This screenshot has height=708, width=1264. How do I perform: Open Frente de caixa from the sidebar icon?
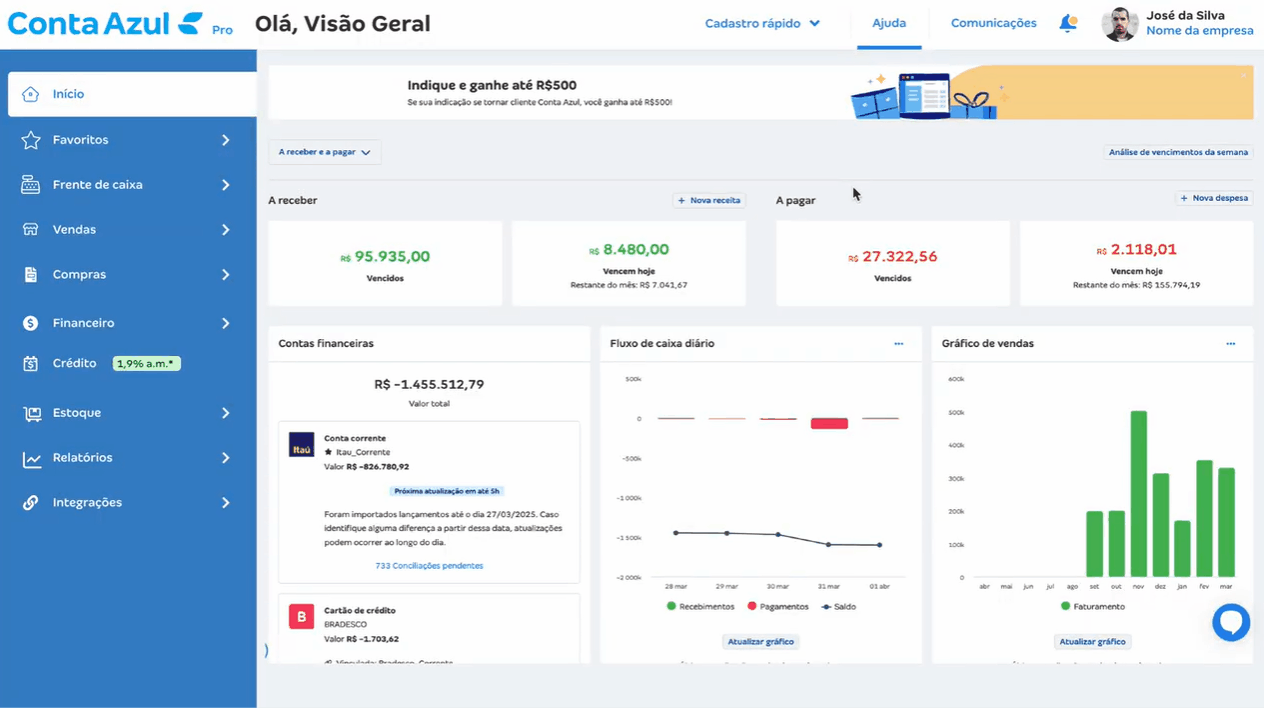(27, 184)
